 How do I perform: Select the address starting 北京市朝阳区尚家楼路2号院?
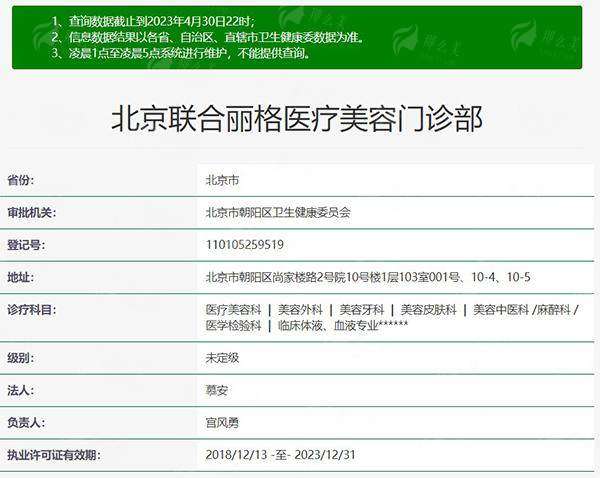coord(368,277)
